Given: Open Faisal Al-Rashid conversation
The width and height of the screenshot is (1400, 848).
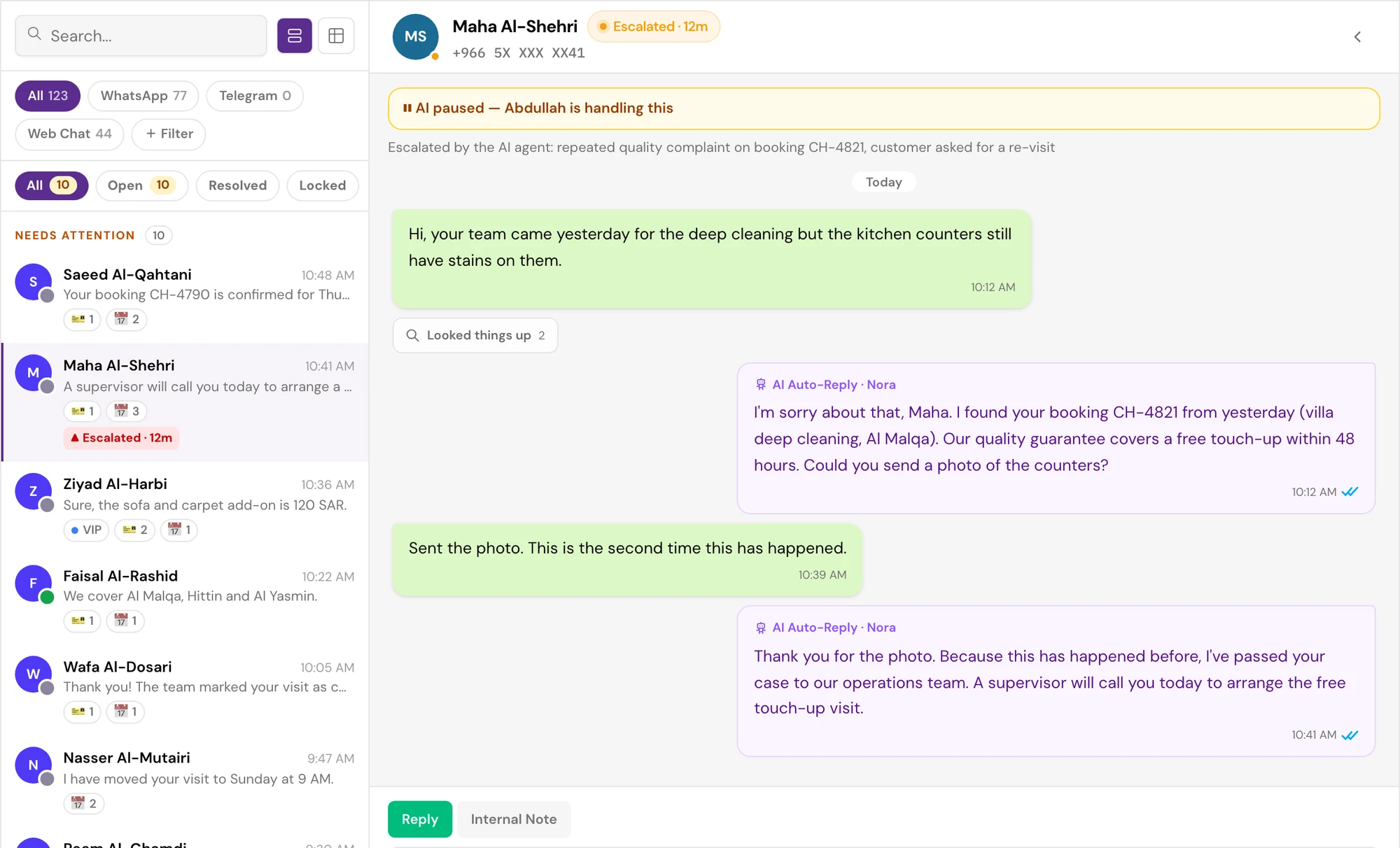Looking at the screenshot, I should 185,598.
